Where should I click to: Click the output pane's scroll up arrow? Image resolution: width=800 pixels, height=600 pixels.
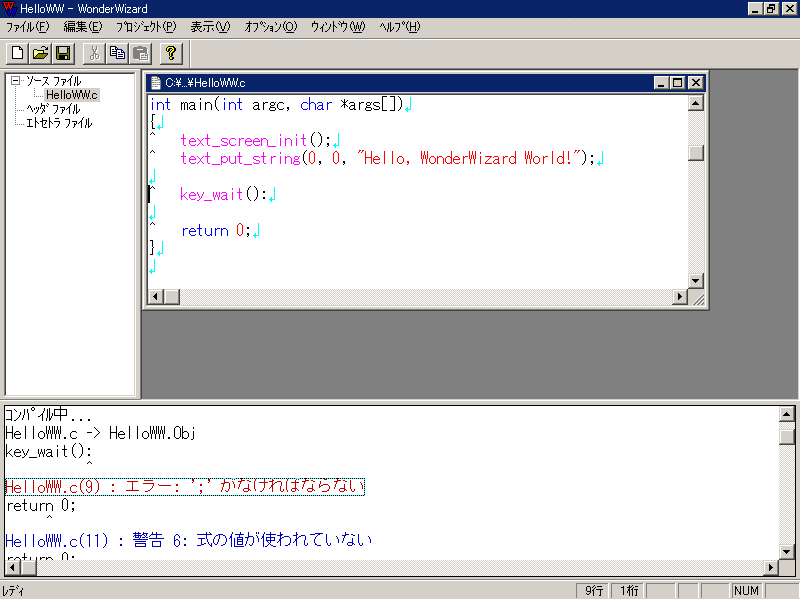(x=787, y=414)
